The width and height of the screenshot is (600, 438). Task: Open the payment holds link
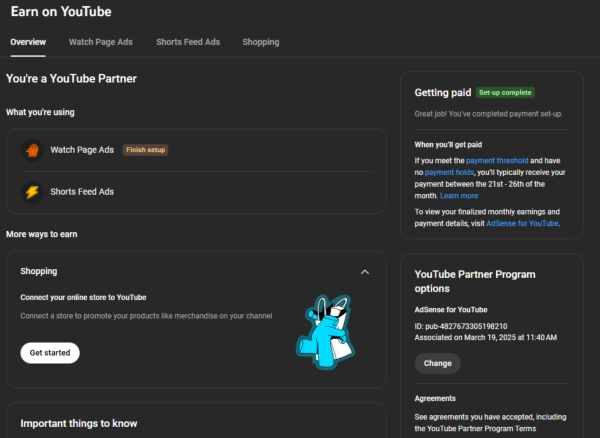(x=449, y=173)
